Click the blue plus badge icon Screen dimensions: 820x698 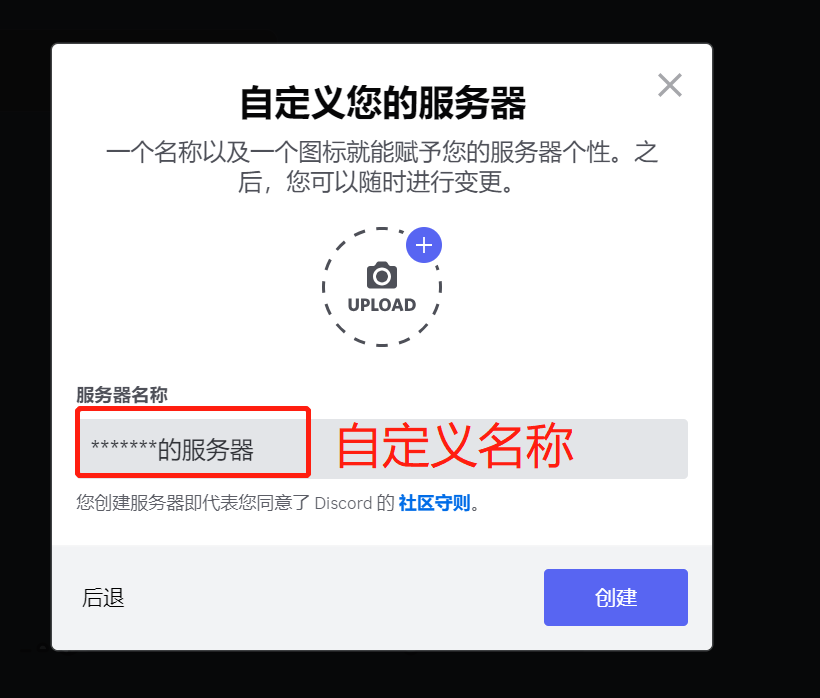(424, 245)
